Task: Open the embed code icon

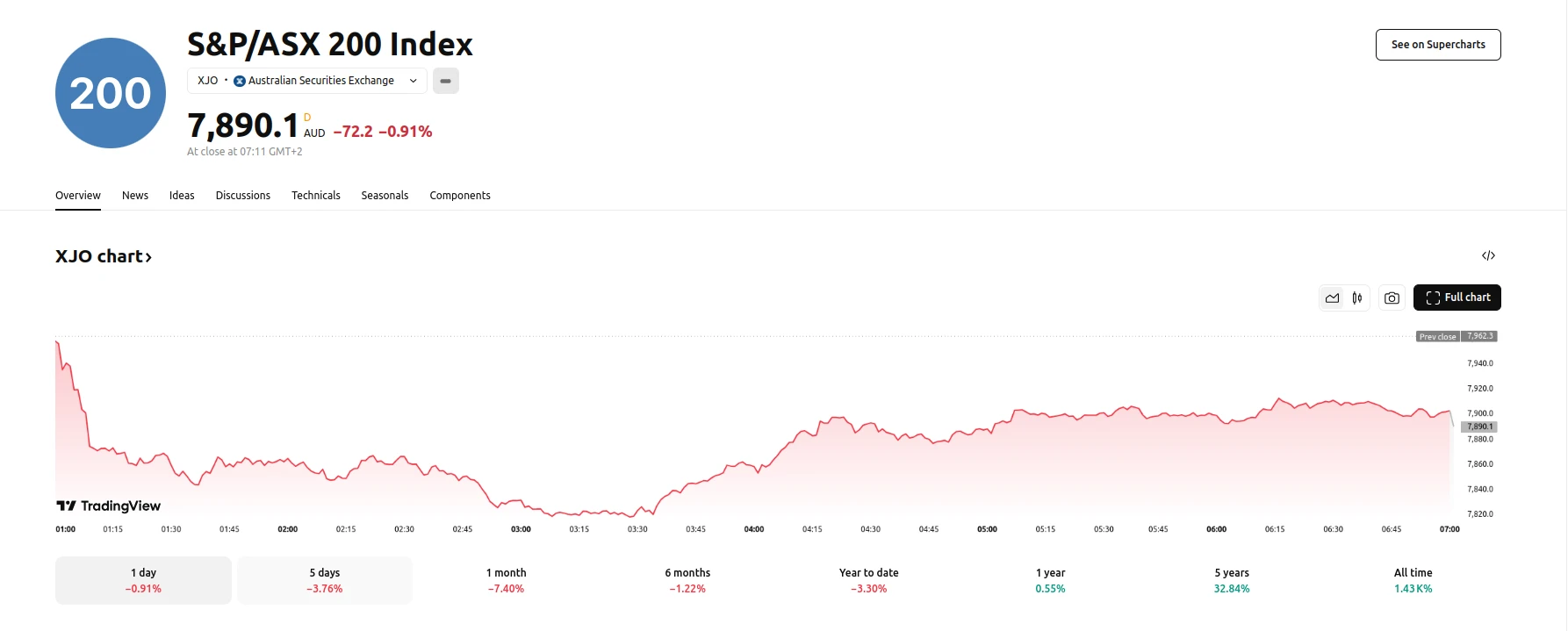Action: point(1488,256)
